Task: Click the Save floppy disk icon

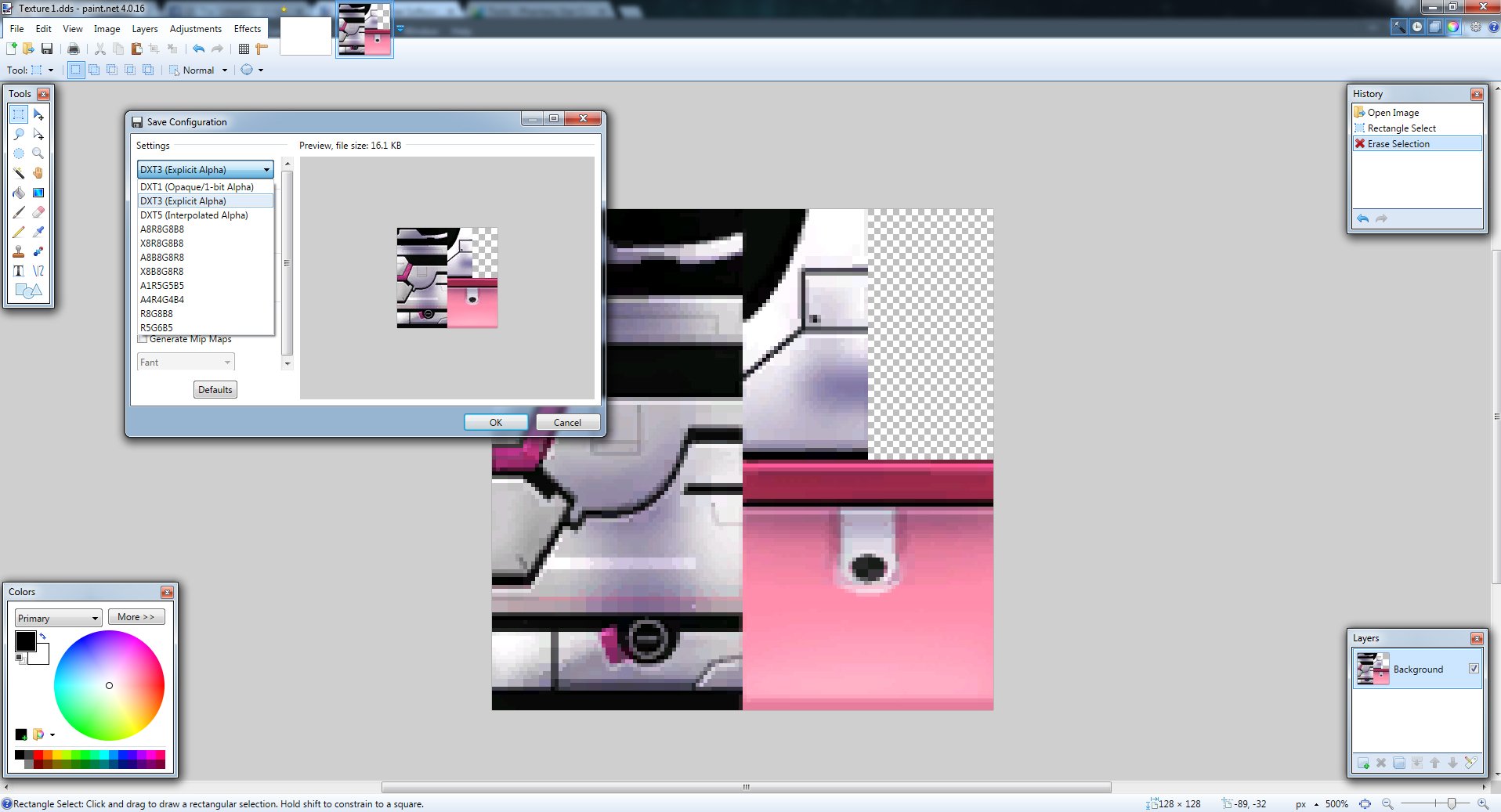Action: click(47, 49)
